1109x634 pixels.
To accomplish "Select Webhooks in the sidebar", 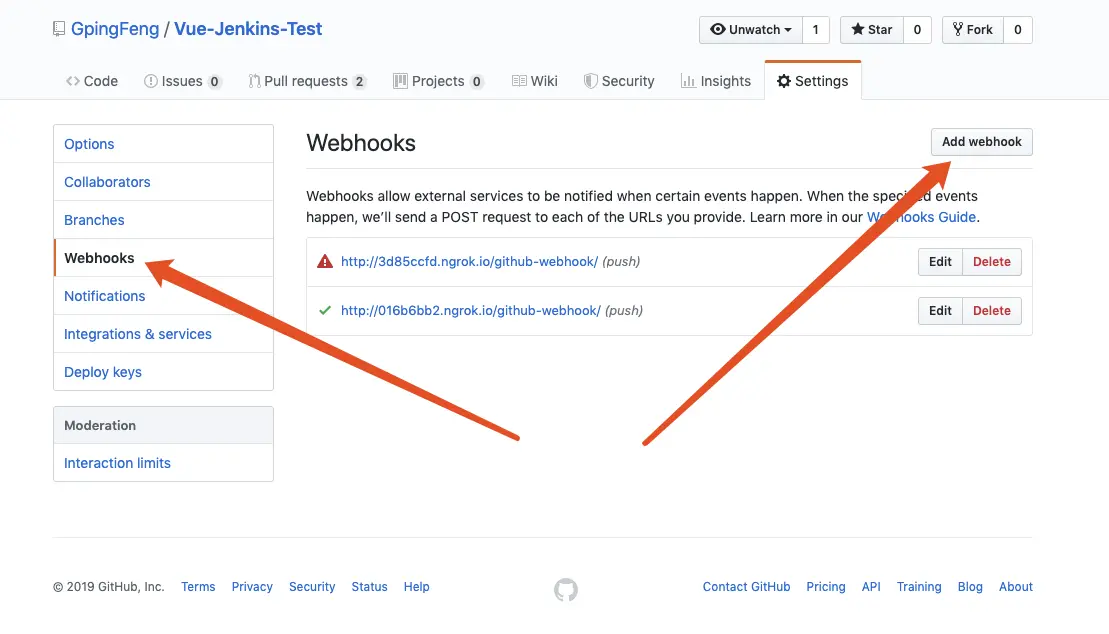I will [x=163, y=258].
